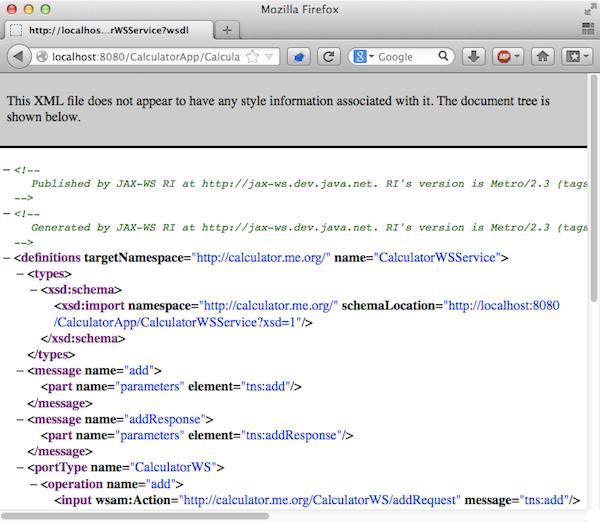Open the Downloads panel

pyautogui.click(x=476, y=57)
